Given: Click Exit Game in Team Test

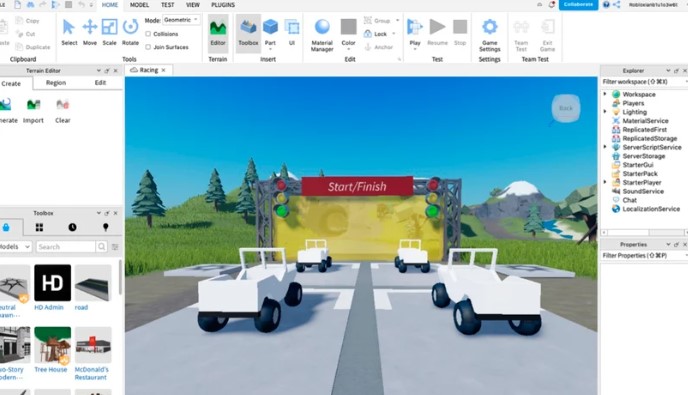Looking at the screenshot, I should point(547,35).
